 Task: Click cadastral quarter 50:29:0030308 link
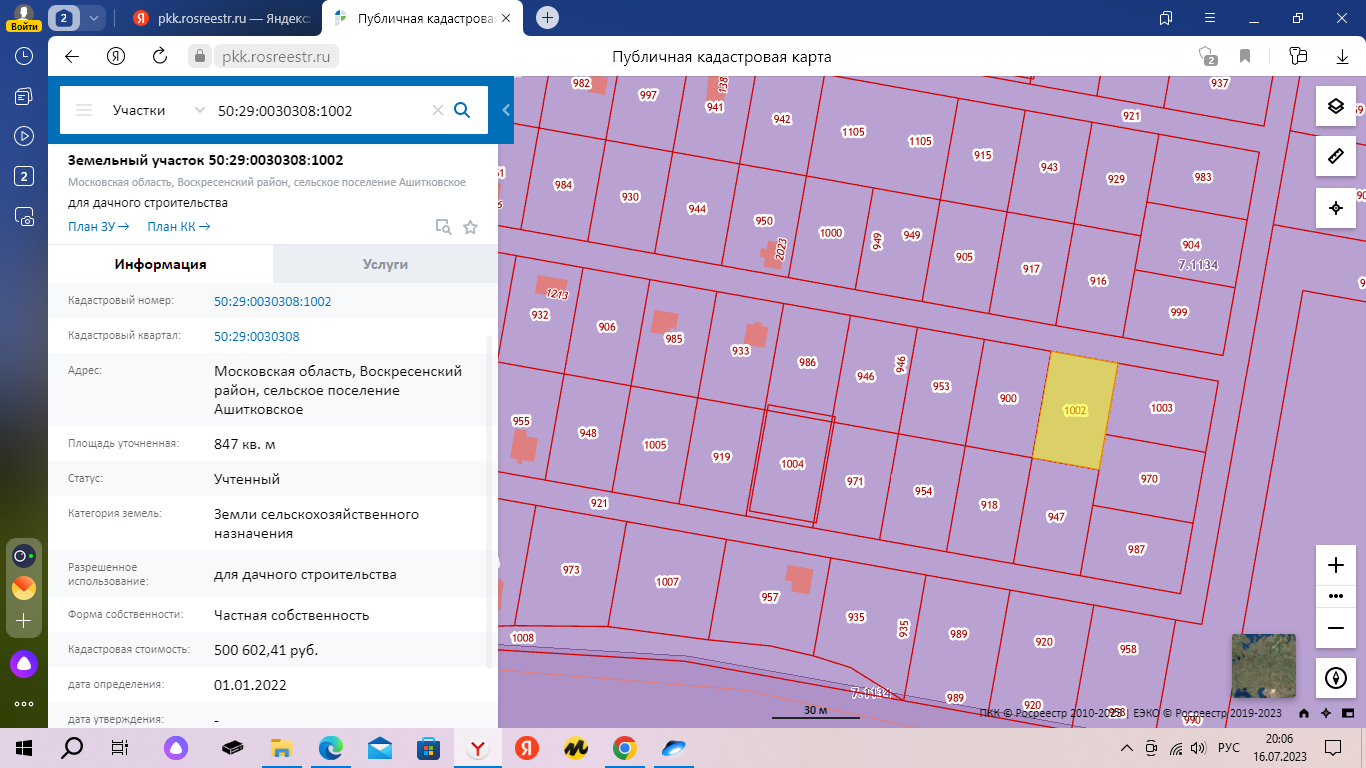coord(256,336)
